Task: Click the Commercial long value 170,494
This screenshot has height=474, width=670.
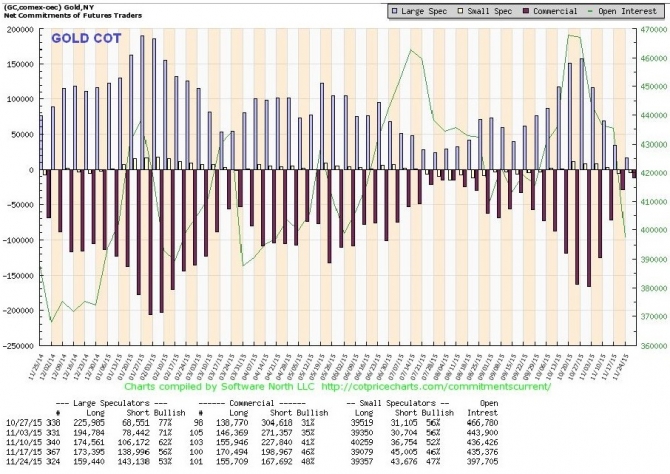Action: [232, 452]
